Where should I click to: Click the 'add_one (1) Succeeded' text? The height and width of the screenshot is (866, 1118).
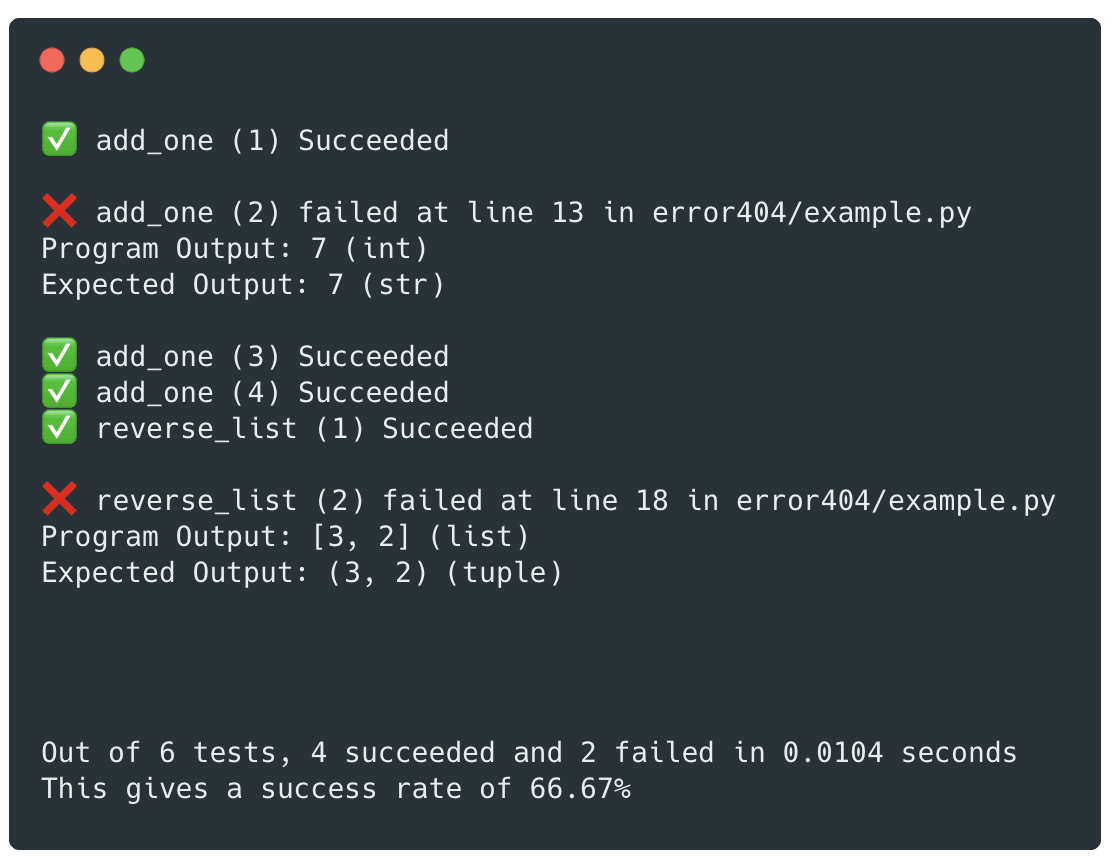272,141
